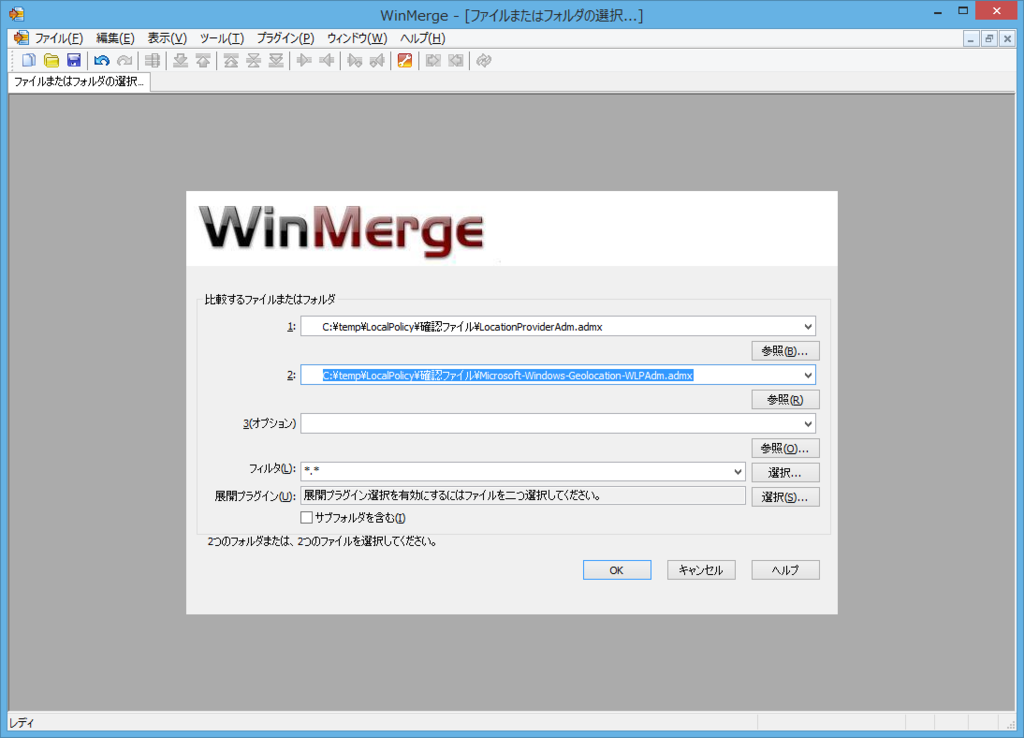Open the 編集(E) menu
Image resolution: width=1024 pixels, height=738 pixels.
pyautogui.click(x=115, y=38)
